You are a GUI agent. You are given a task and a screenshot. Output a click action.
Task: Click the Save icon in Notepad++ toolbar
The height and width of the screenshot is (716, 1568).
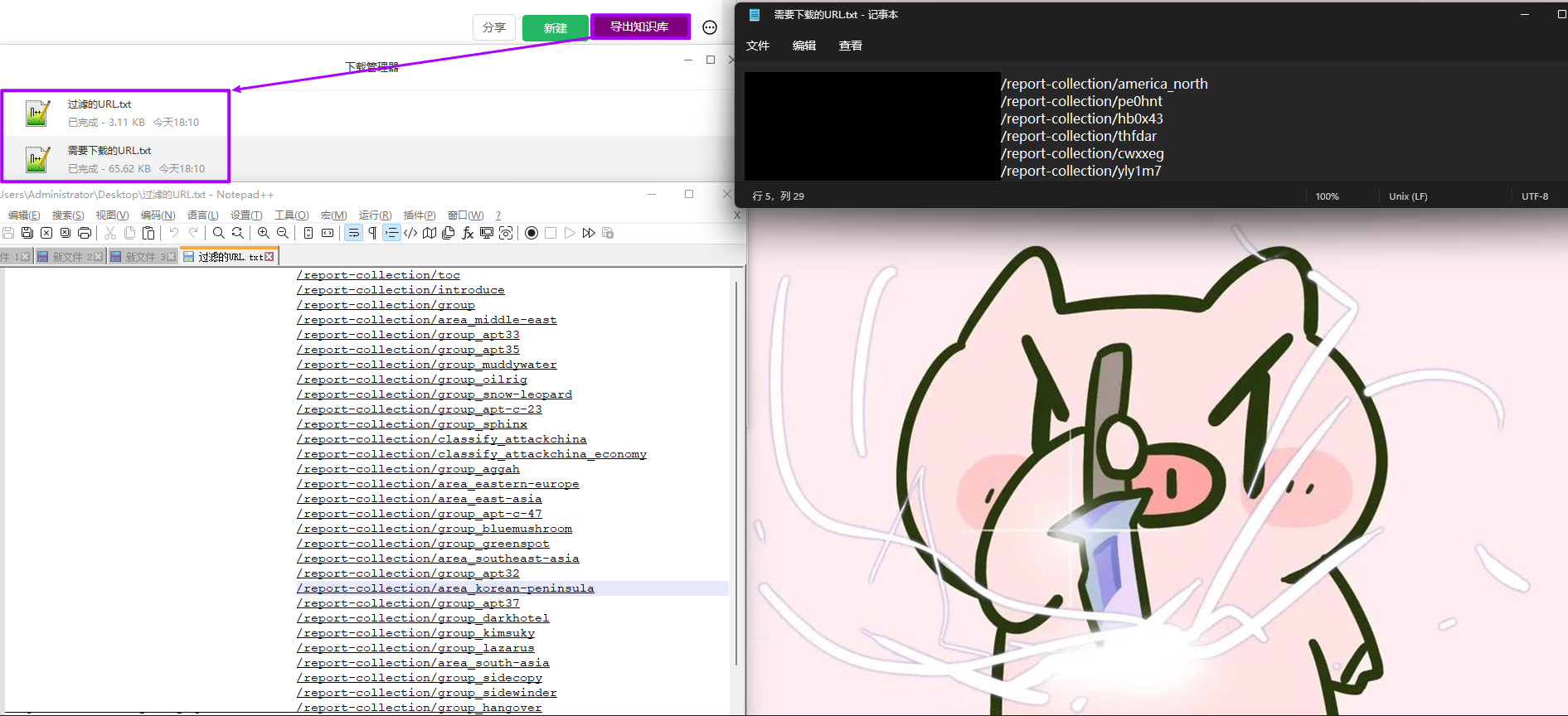[x=7, y=233]
